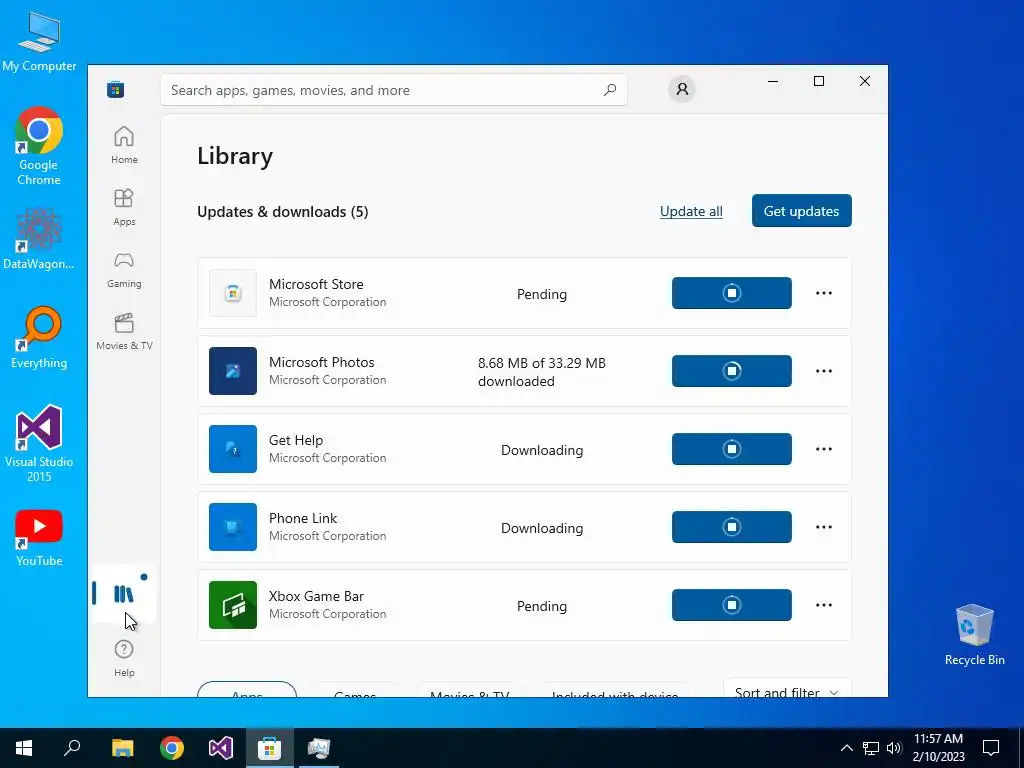This screenshot has width=1024, height=768.
Task: Stop the Get Help download
Action: point(731,449)
